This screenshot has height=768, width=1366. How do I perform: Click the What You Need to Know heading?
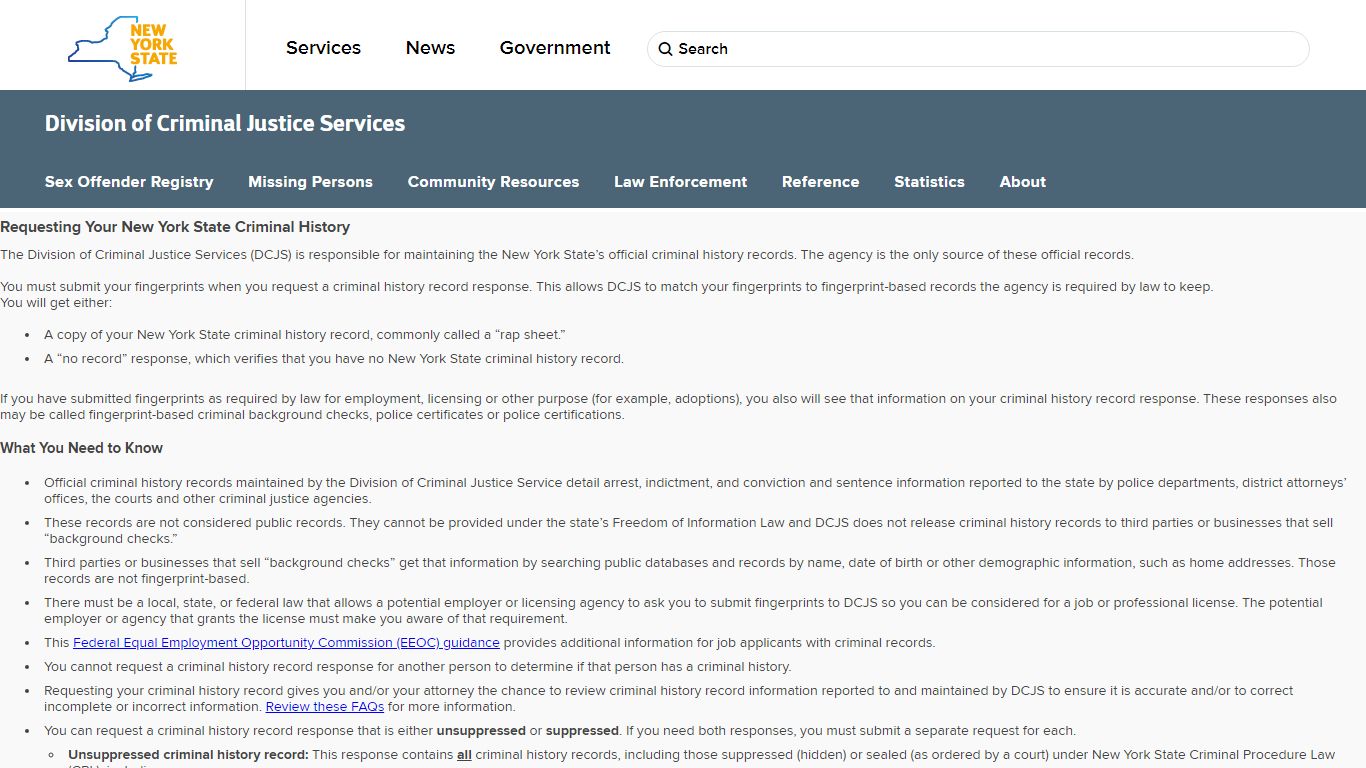[x=81, y=448]
